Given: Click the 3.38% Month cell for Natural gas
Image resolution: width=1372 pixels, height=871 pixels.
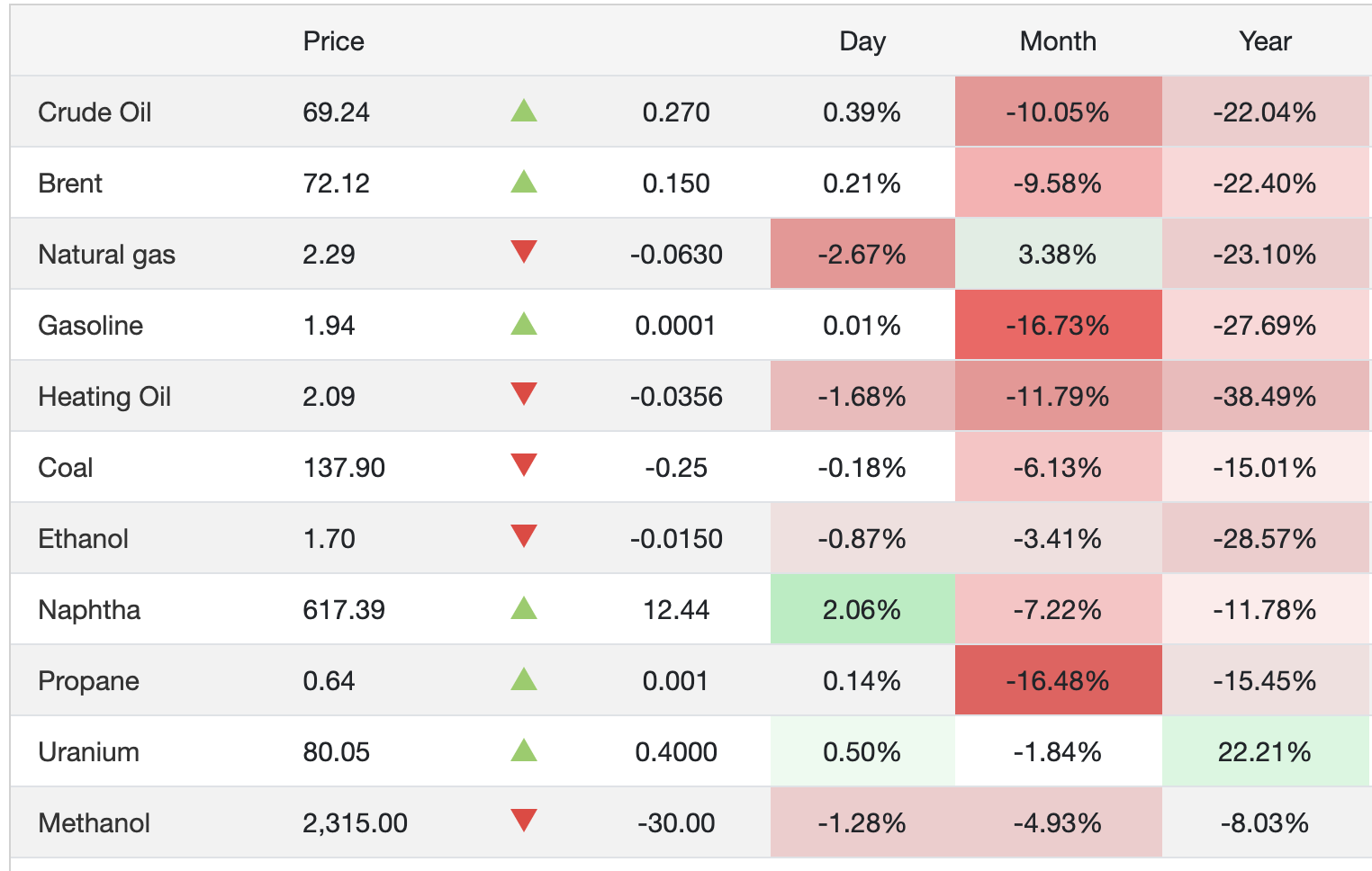Looking at the screenshot, I should 1058,254.
